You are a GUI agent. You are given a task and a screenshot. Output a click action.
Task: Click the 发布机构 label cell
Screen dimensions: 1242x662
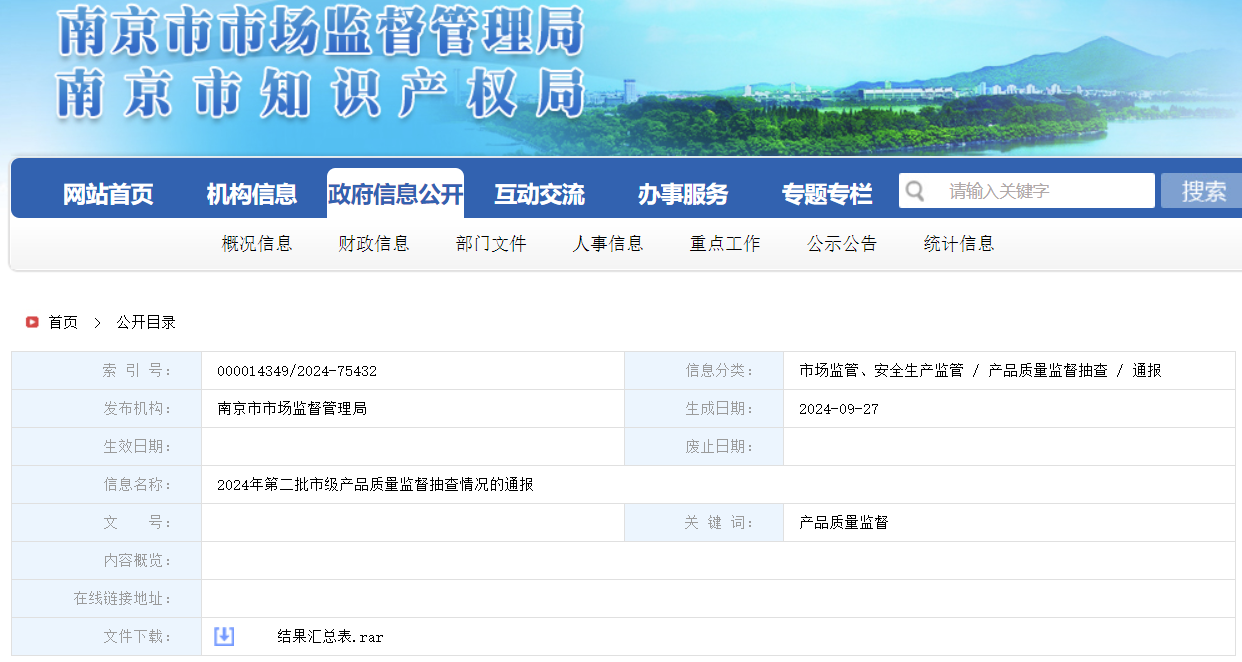click(x=107, y=409)
